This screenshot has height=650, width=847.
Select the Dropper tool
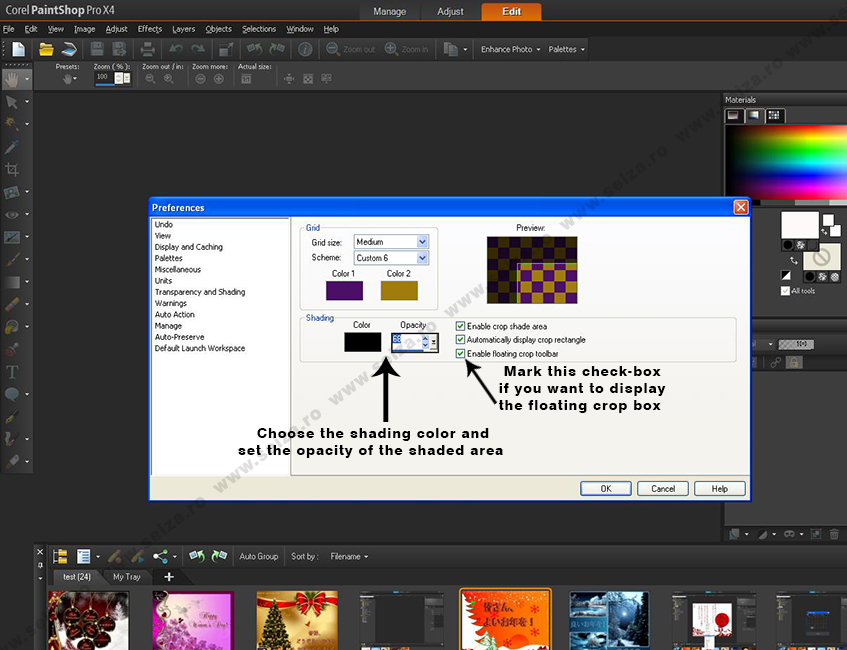tap(12, 146)
